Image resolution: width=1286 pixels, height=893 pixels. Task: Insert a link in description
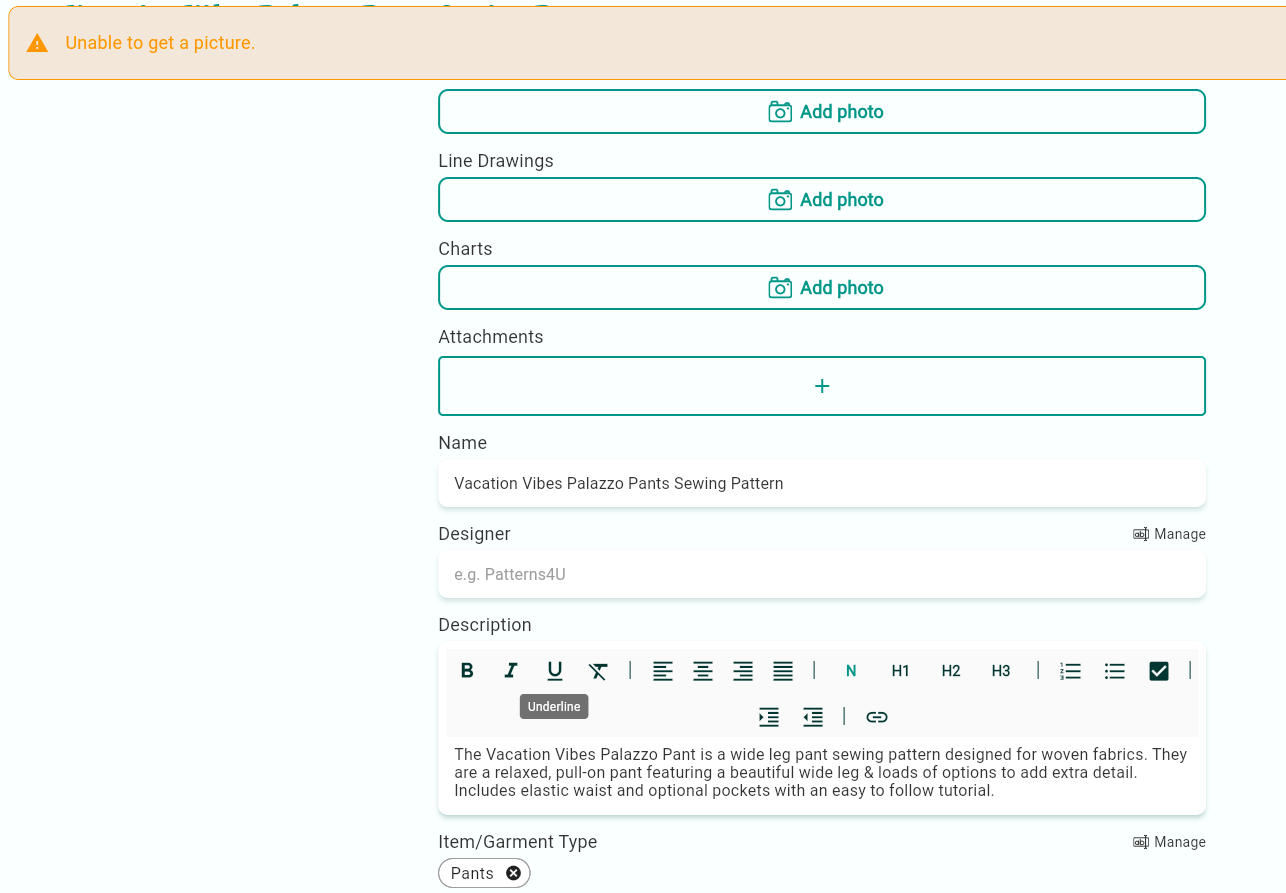877,717
